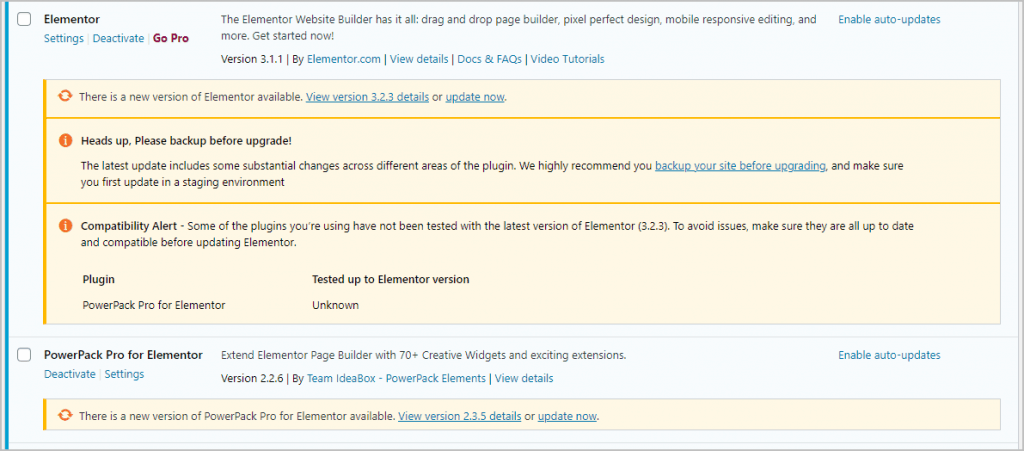
Task: Open Elementor Settings link
Action: [65, 38]
